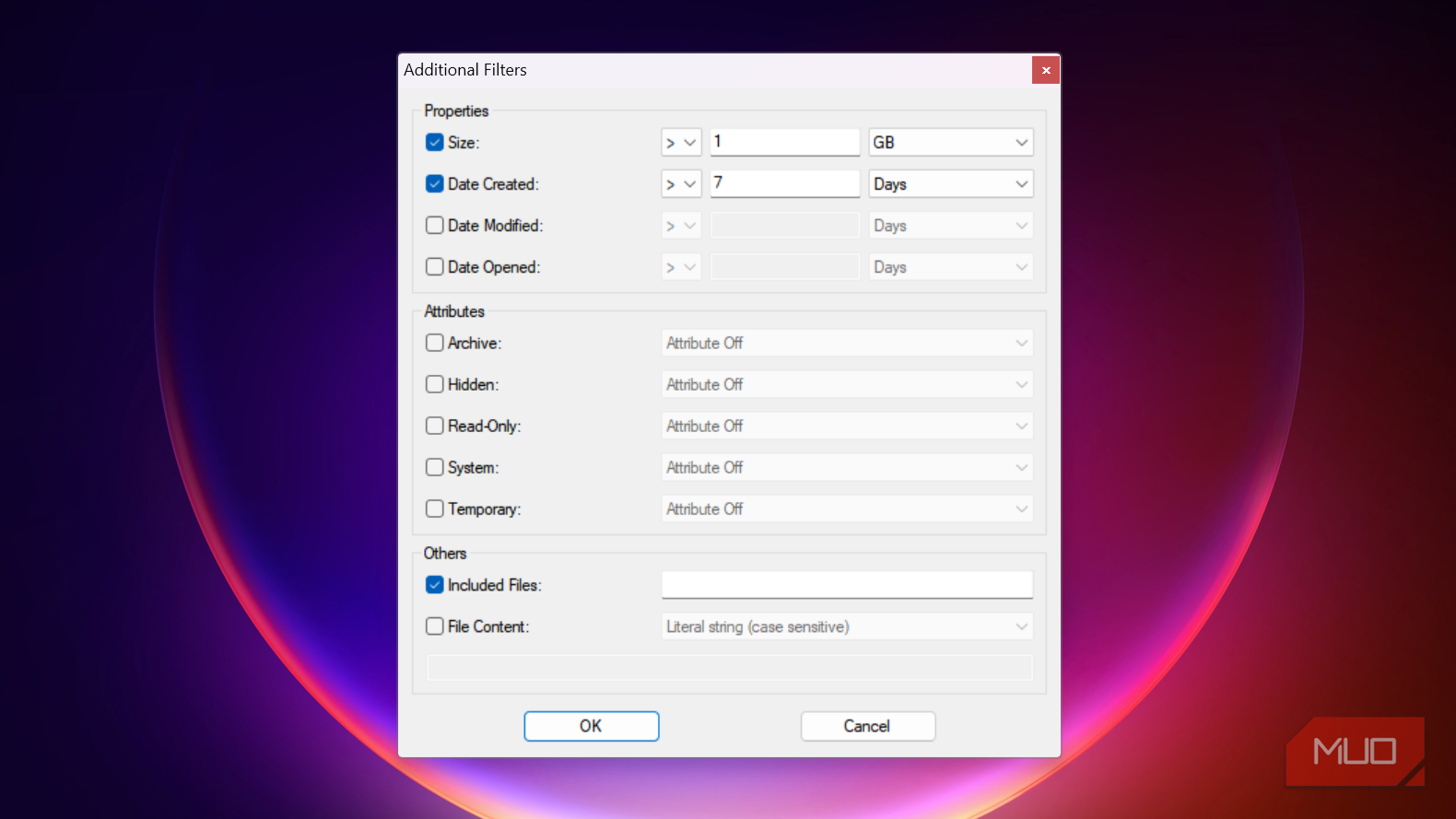Click the Date Opened value field
This screenshot has width=1456, height=819.
[x=785, y=267]
